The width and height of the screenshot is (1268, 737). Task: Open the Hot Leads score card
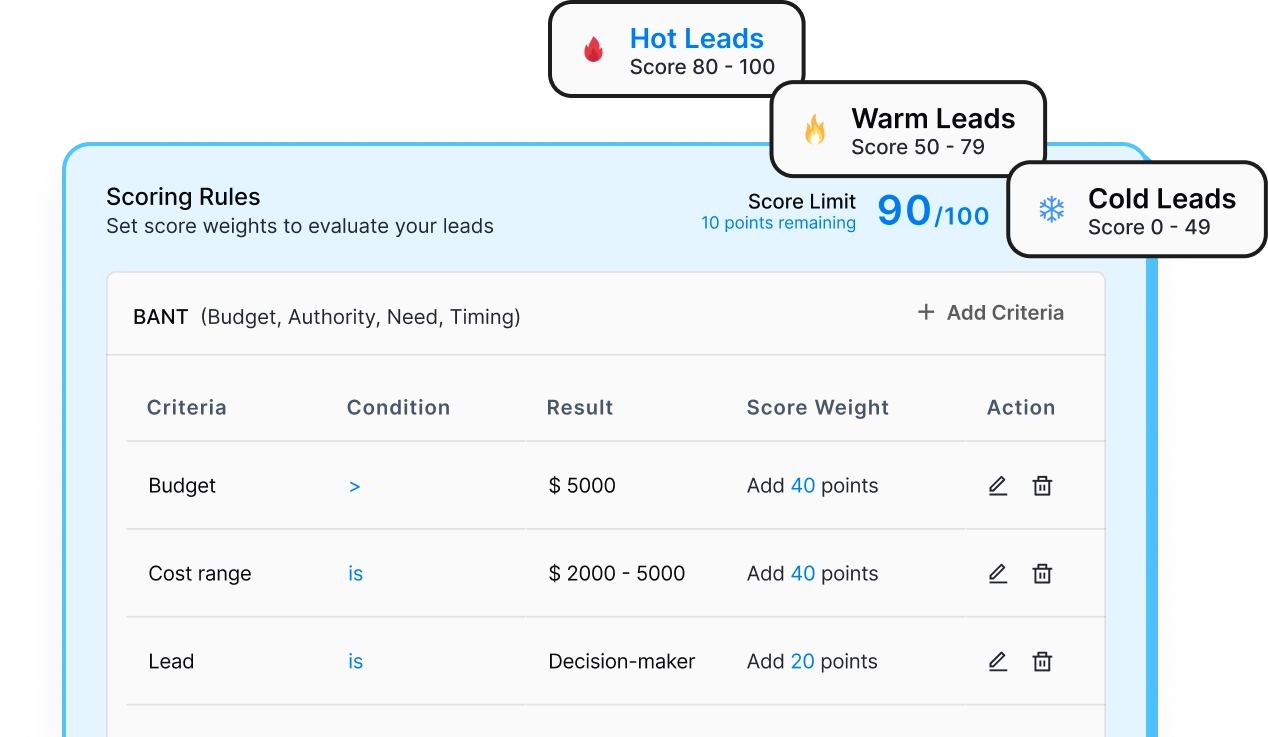tap(677, 50)
